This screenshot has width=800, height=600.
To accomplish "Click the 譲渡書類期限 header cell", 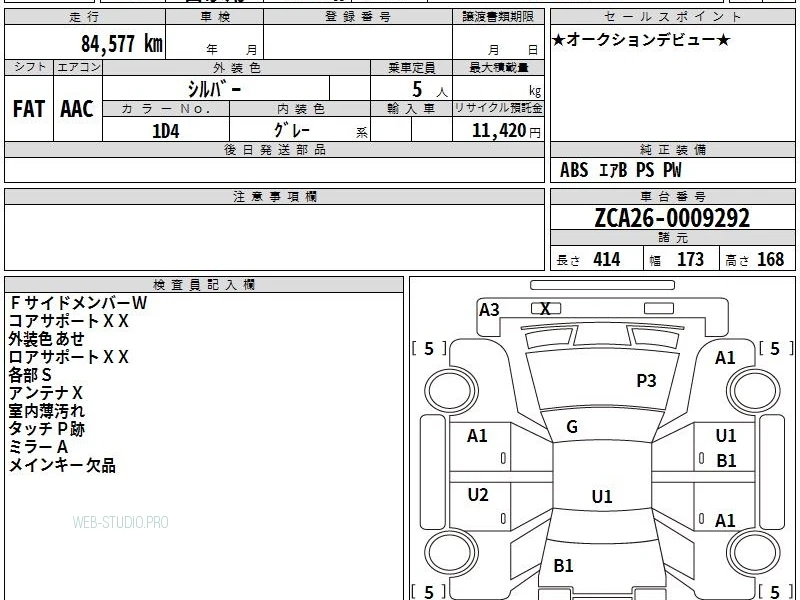I will 498,17.
